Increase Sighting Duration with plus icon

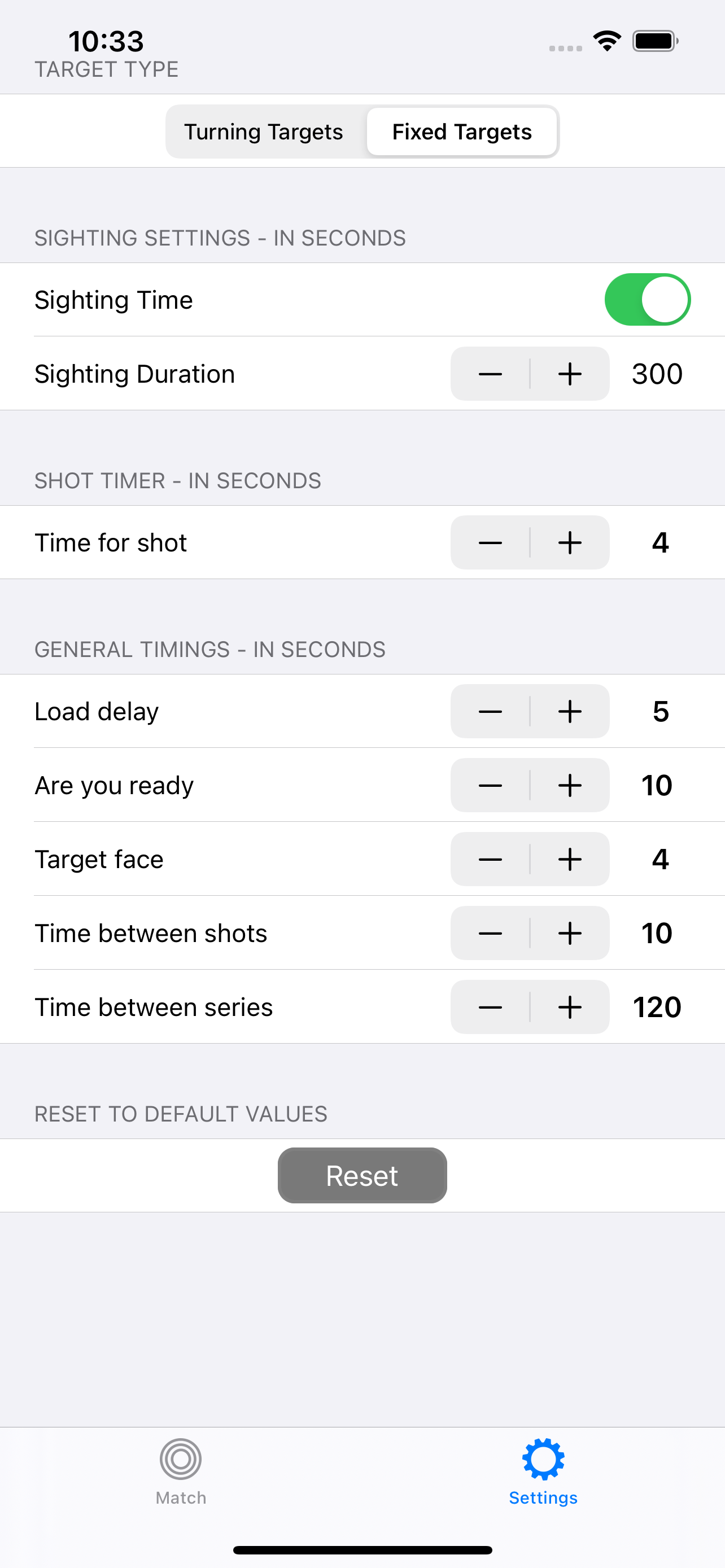(570, 374)
